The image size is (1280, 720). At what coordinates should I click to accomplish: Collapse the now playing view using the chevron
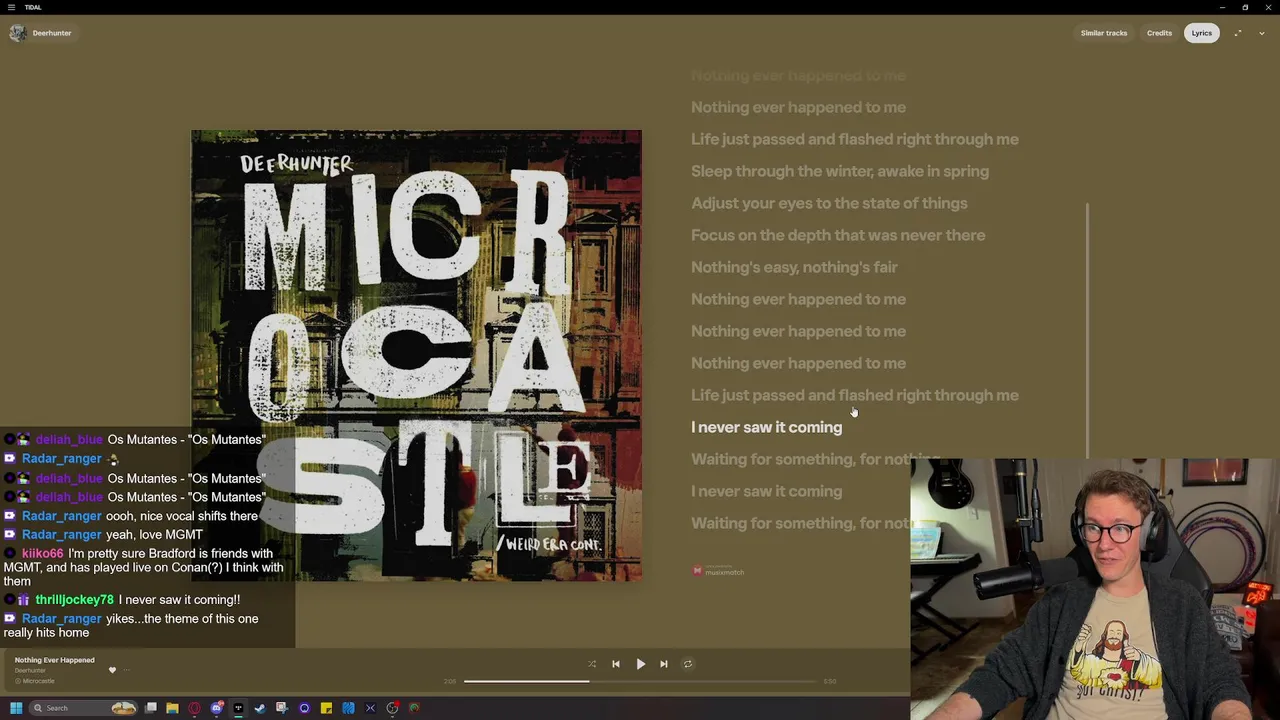(x=1262, y=33)
